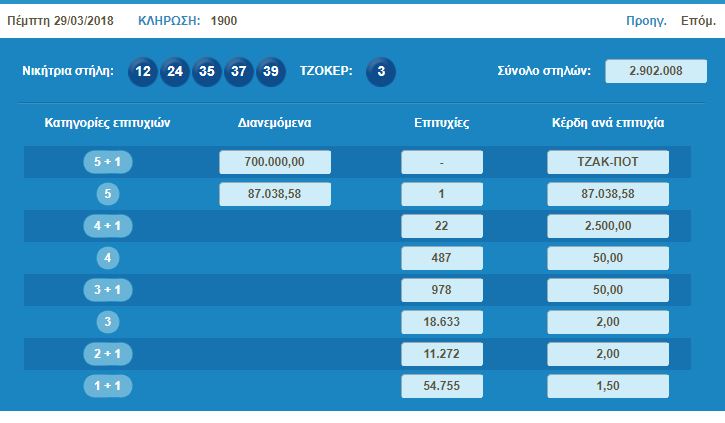Click the 87.038,58 cell under Διανεμόμενα
Screen dimensions: 725x423
click(275, 194)
